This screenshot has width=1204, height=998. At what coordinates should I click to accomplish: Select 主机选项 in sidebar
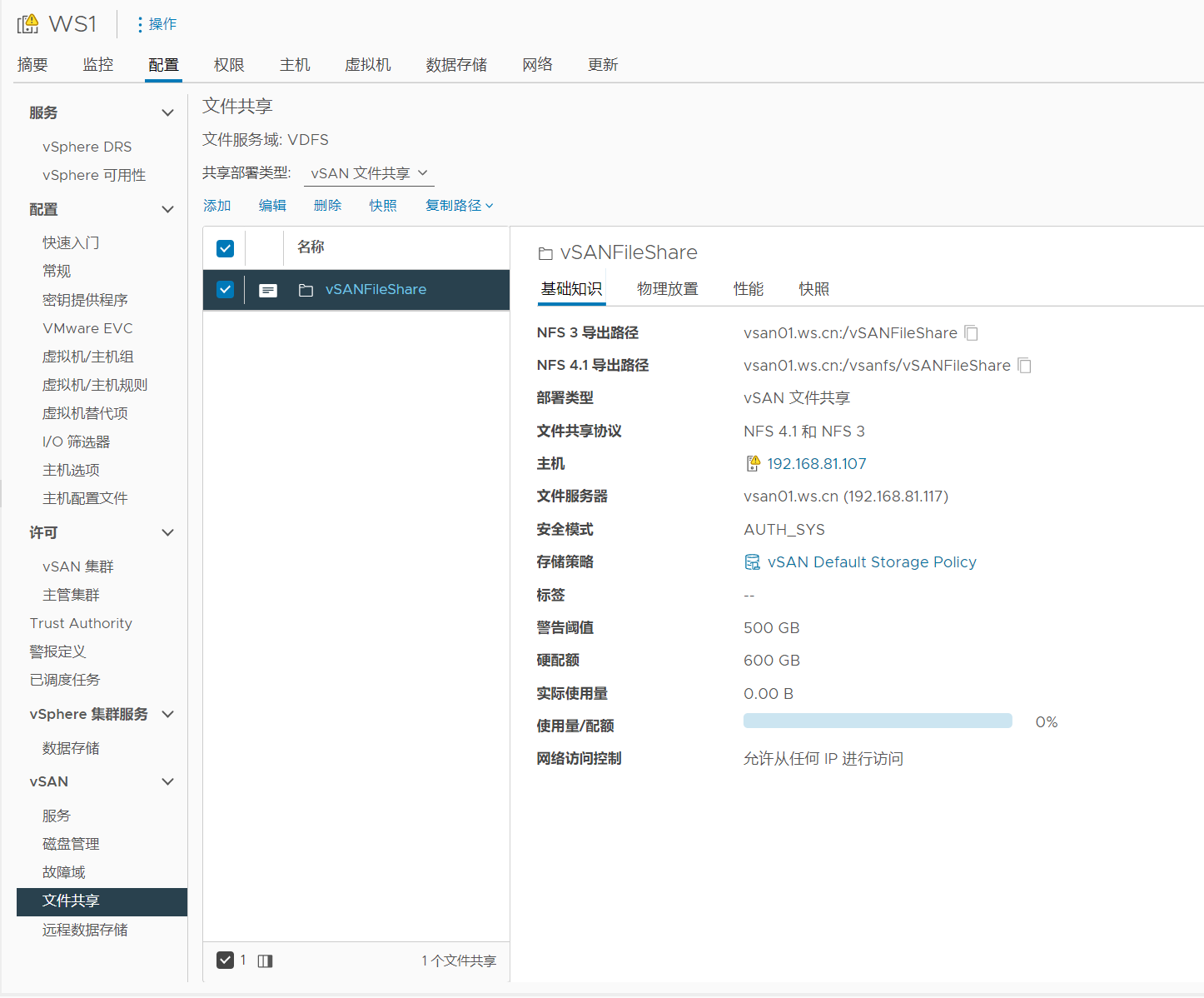tap(71, 470)
